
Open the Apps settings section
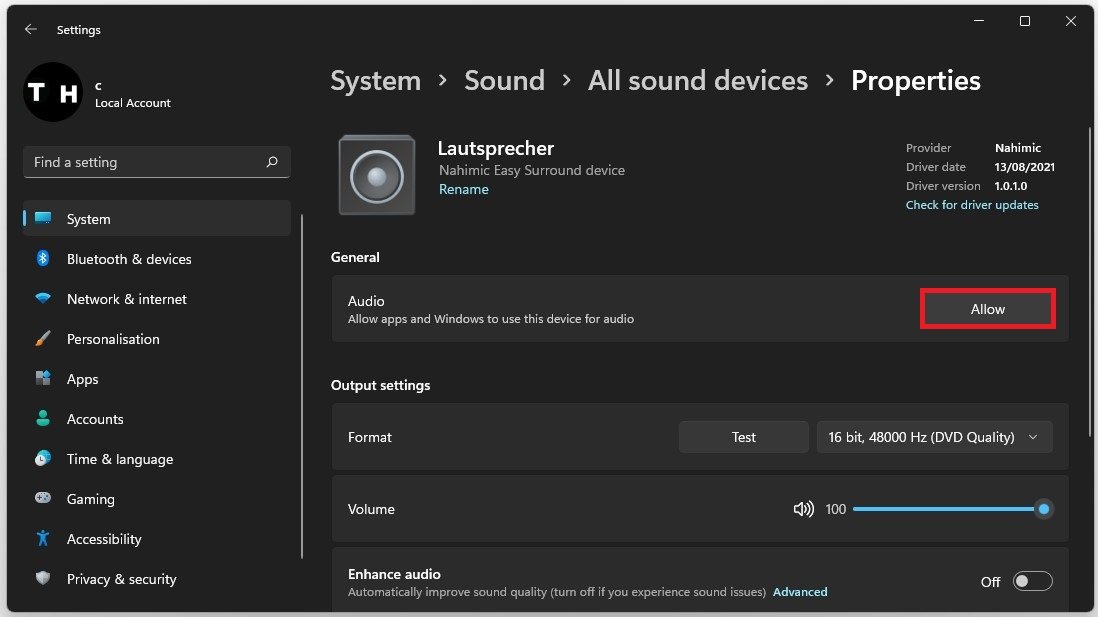coord(82,379)
